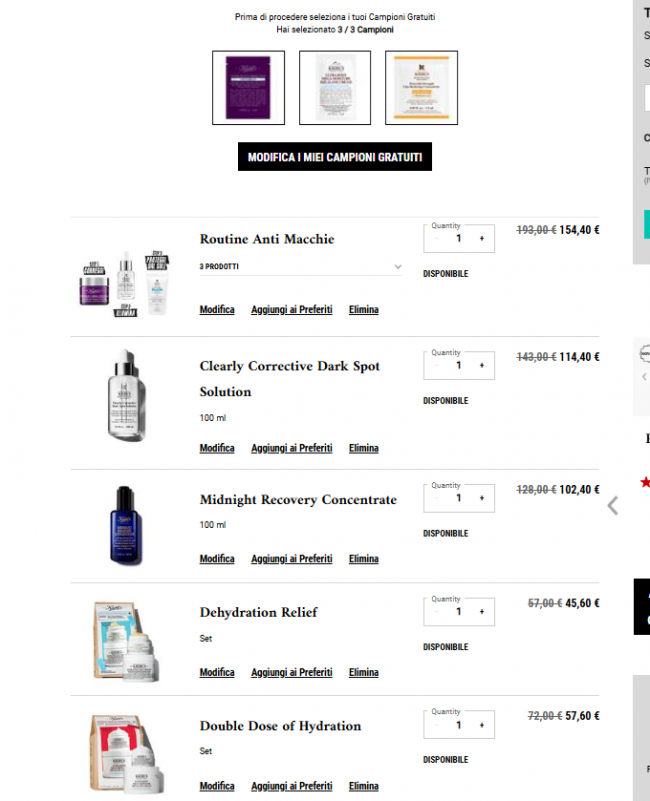Select the orange-bordered sample thumbnail
650x801 pixels.
click(421, 87)
